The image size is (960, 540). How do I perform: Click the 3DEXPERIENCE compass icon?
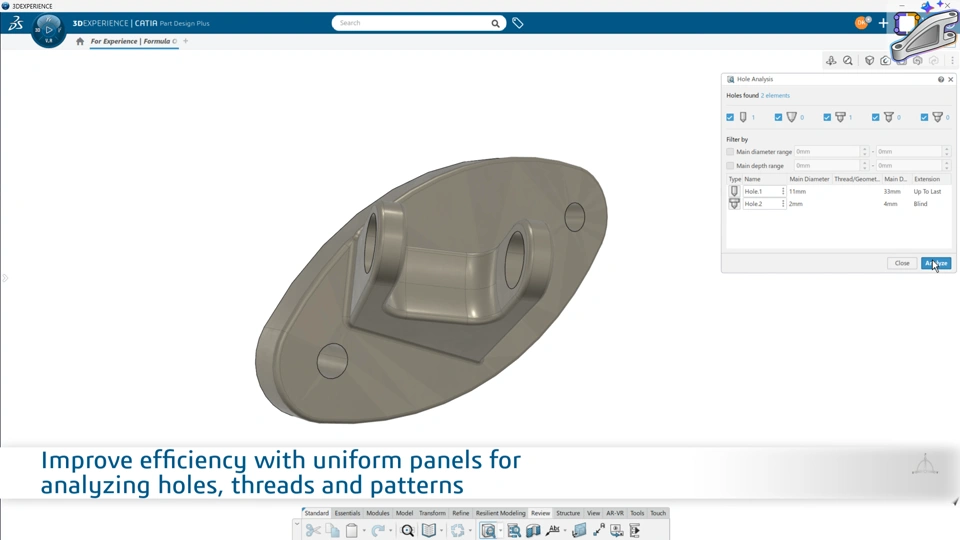[48, 30]
